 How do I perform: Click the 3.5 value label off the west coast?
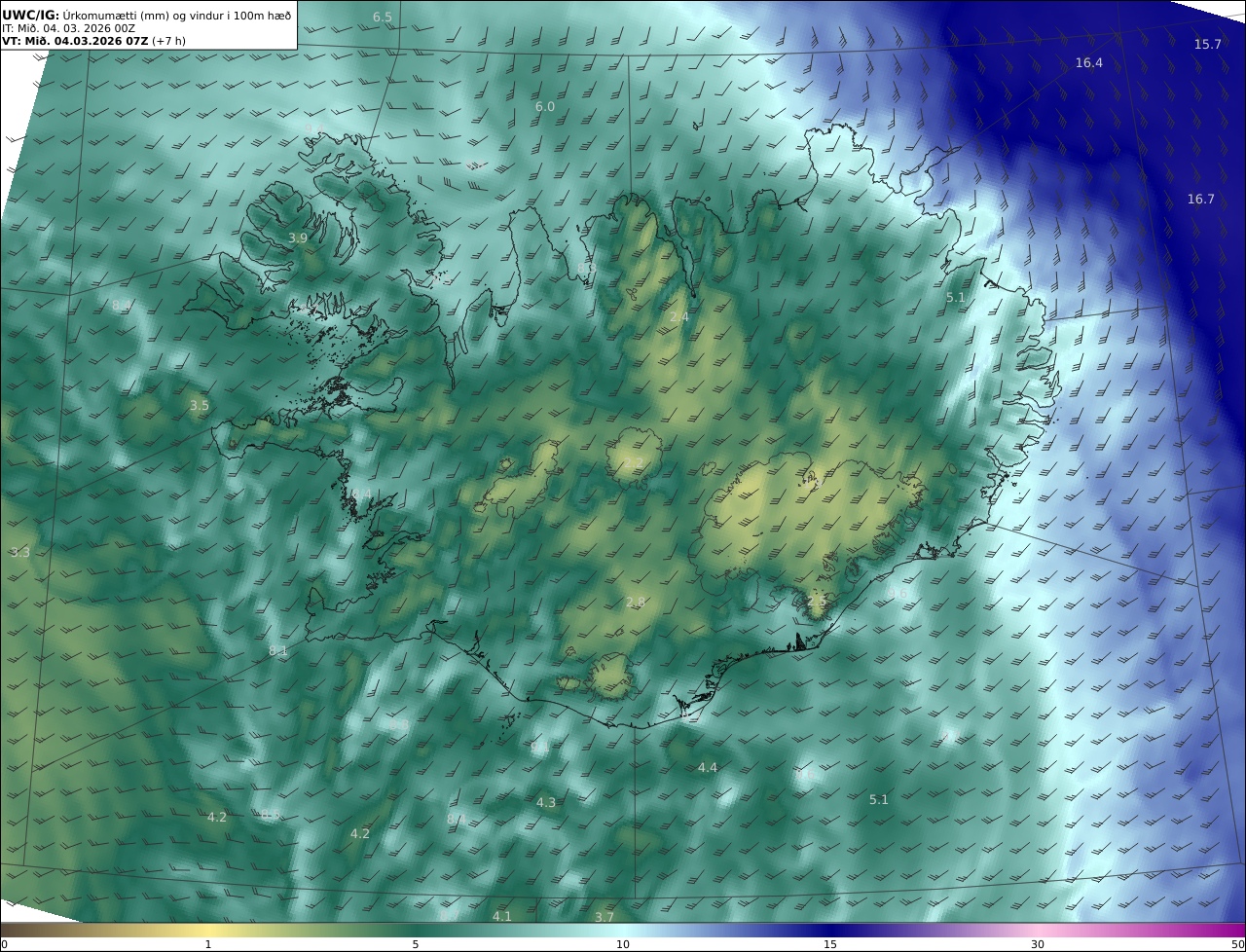pos(200,406)
